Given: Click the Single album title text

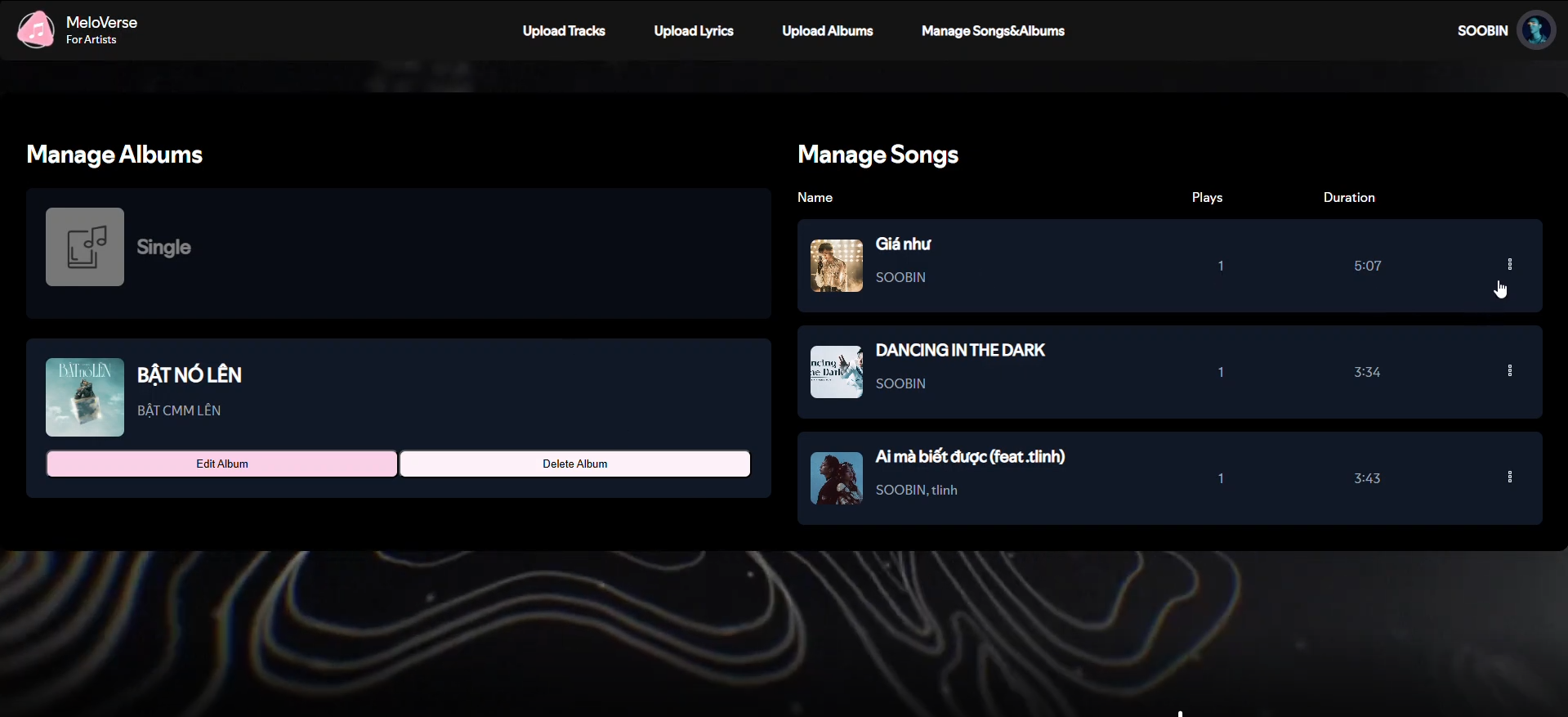Looking at the screenshot, I should pos(163,248).
